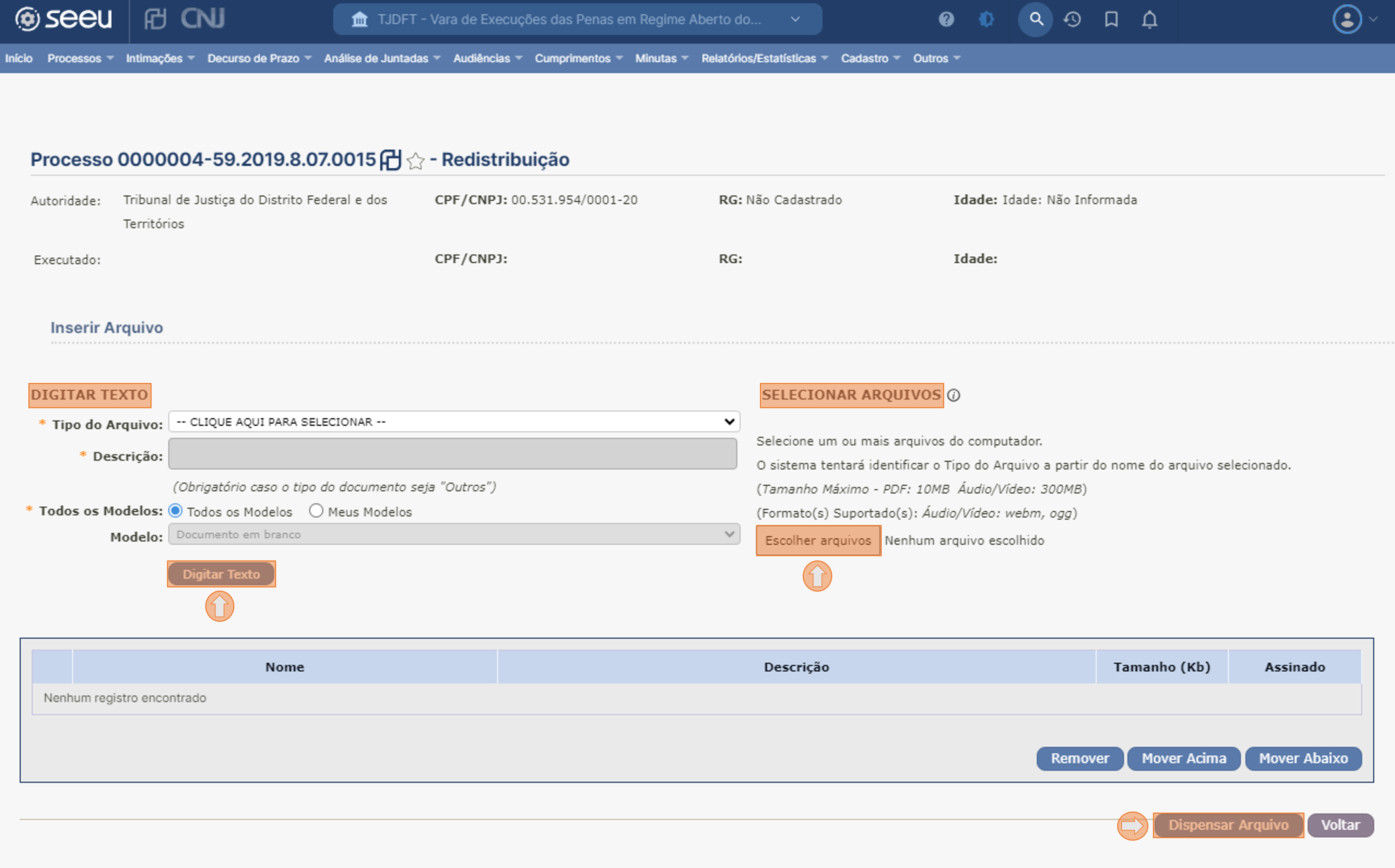Screen dimensions: 1395x868
Task: Toggle the contrast theme icon
Action: pos(986,20)
